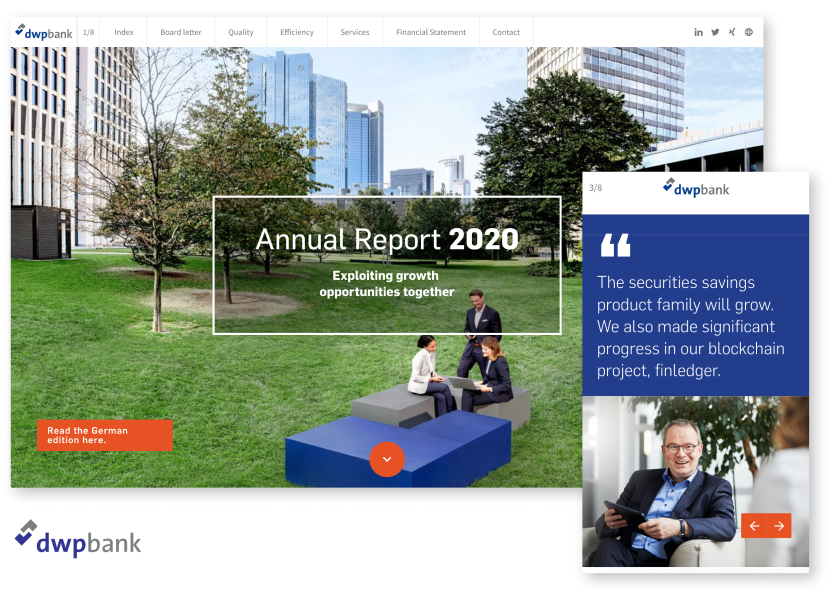This screenshot has height=594, width=830.
Task: Click the Twitter bird icon
Action: (715, 32)
